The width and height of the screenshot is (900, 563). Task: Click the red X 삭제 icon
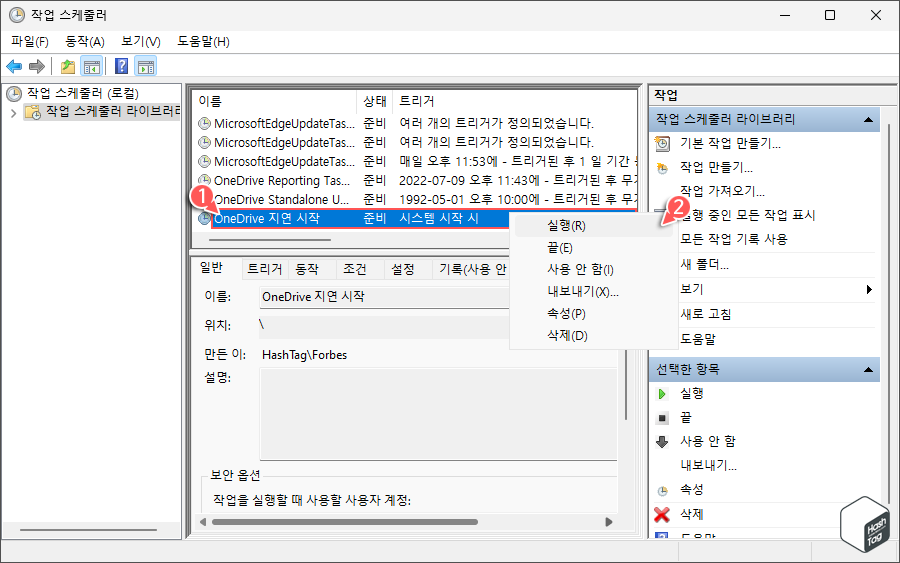click(662, 515)
